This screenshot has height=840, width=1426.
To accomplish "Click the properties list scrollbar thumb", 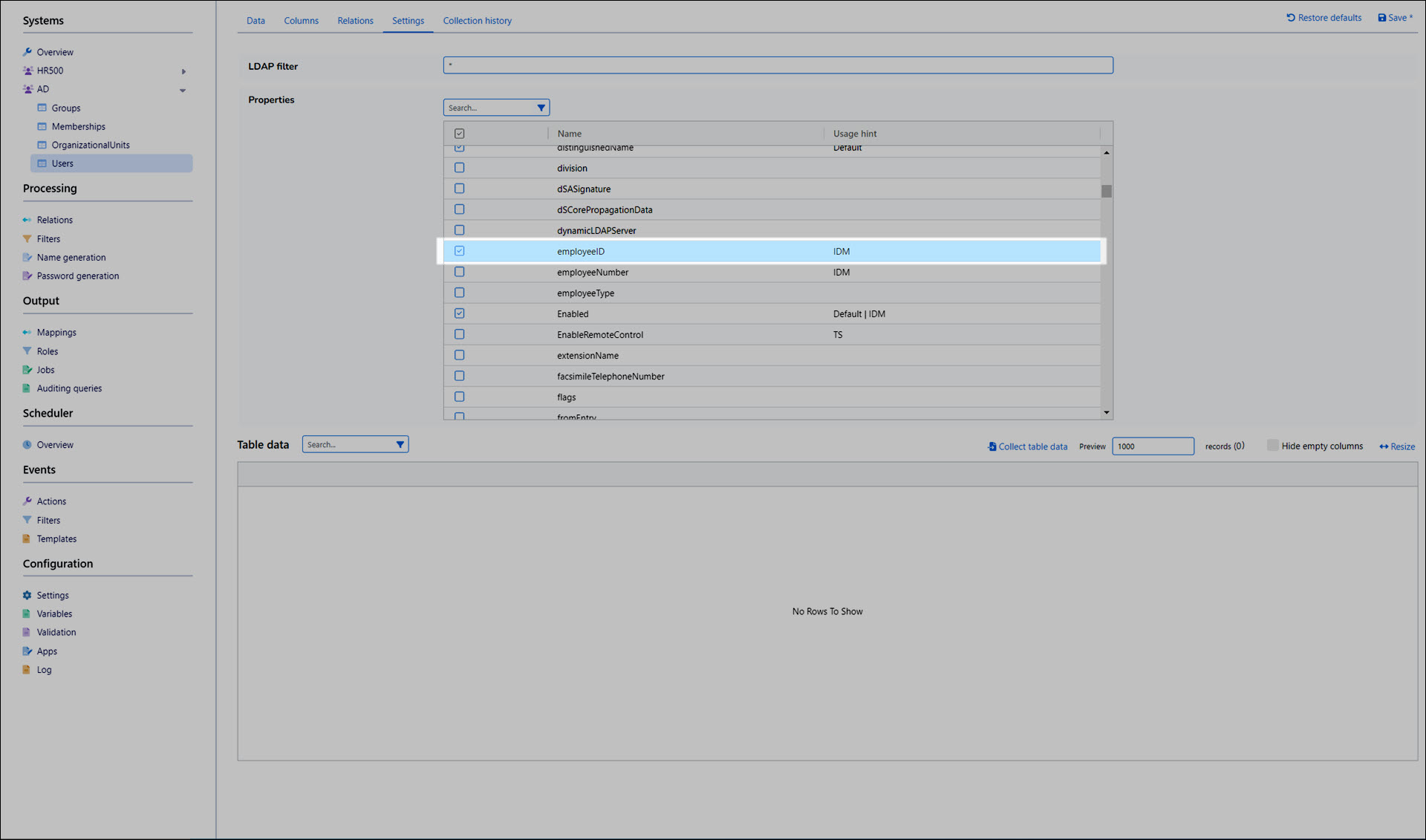I will pyautogui.click(x=1106, y=191).
